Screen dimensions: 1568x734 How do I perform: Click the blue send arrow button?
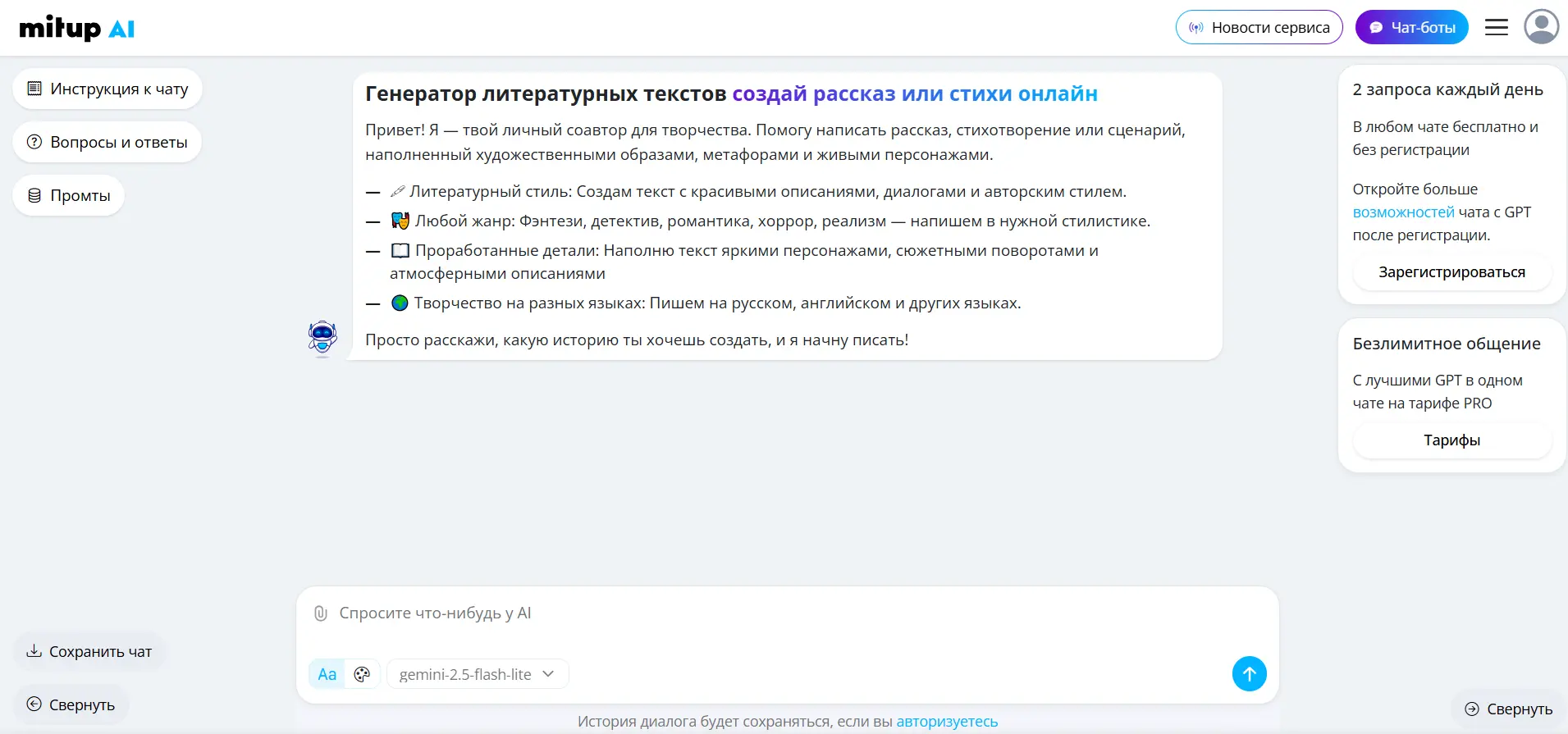(1249, 674)
